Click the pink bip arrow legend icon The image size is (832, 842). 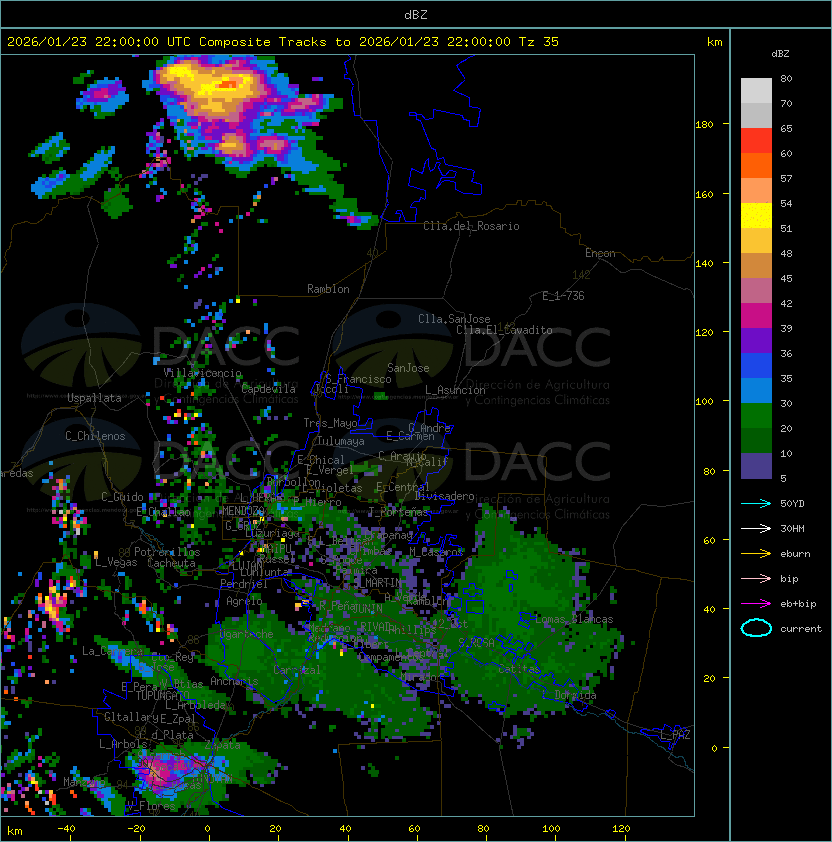click(x=756, y=578)
